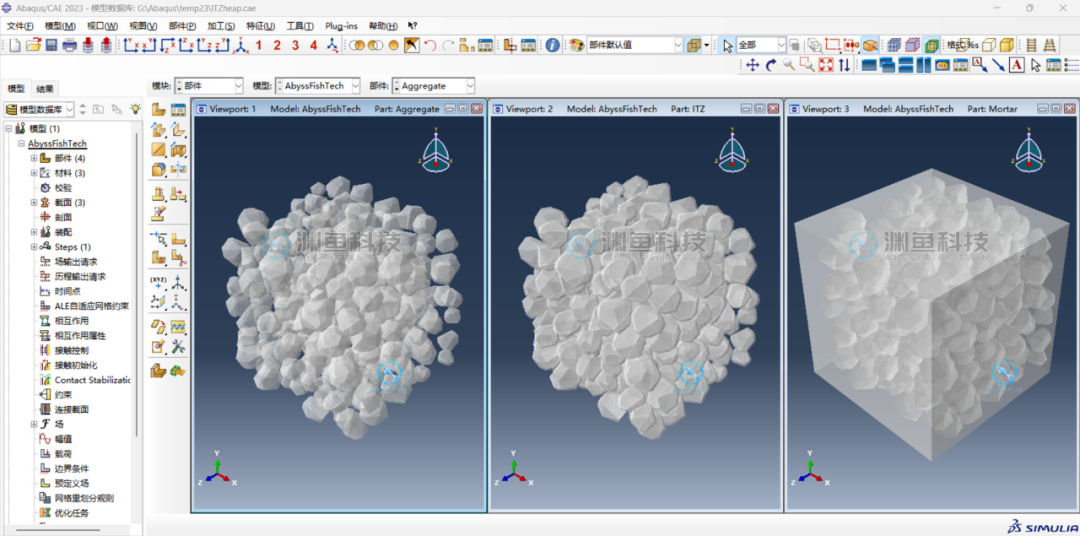Select the Partition Face tool

(178, 238)
